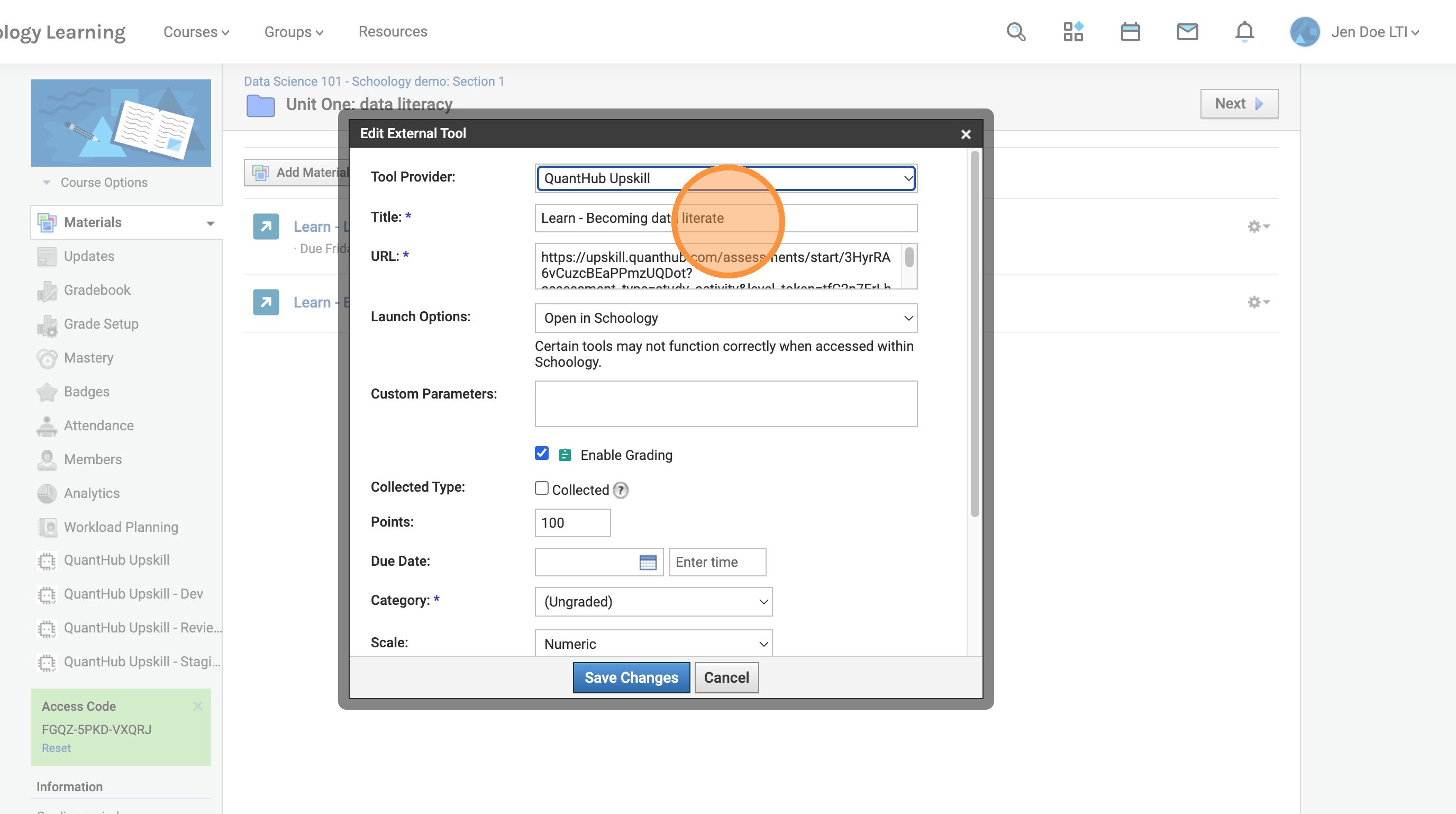Open the Launch Options dropdown

pos(726,318)
